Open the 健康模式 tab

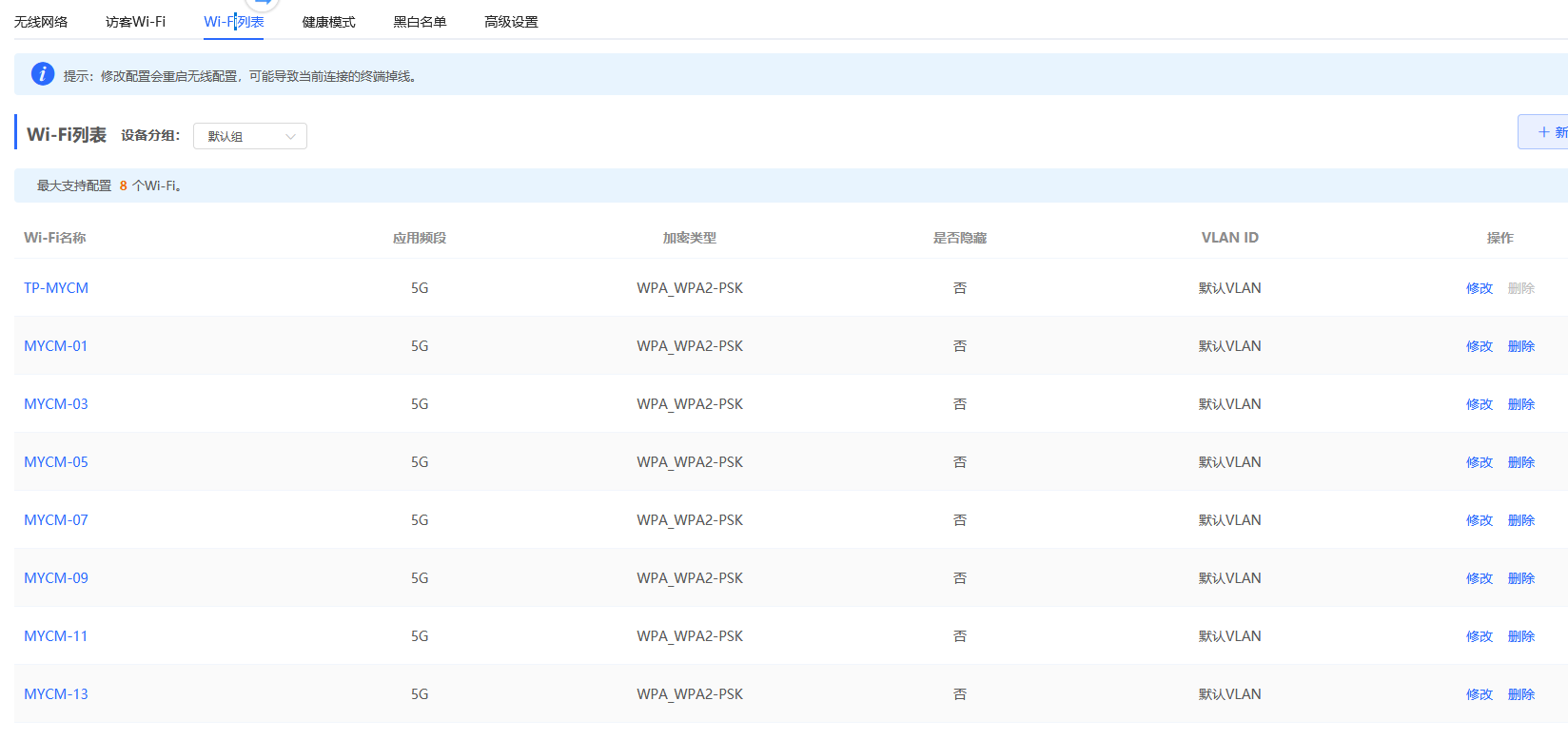(328, 22)
